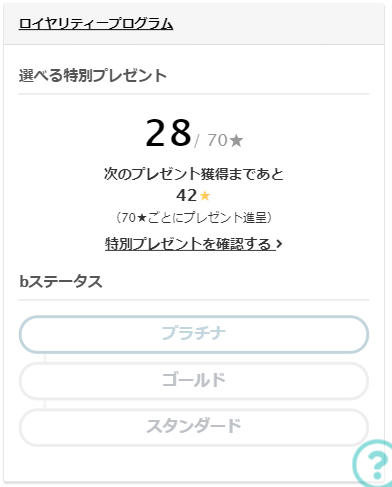Click the bステータス section heading
This screenshot has height=487, width=392.
click(61, 282)
